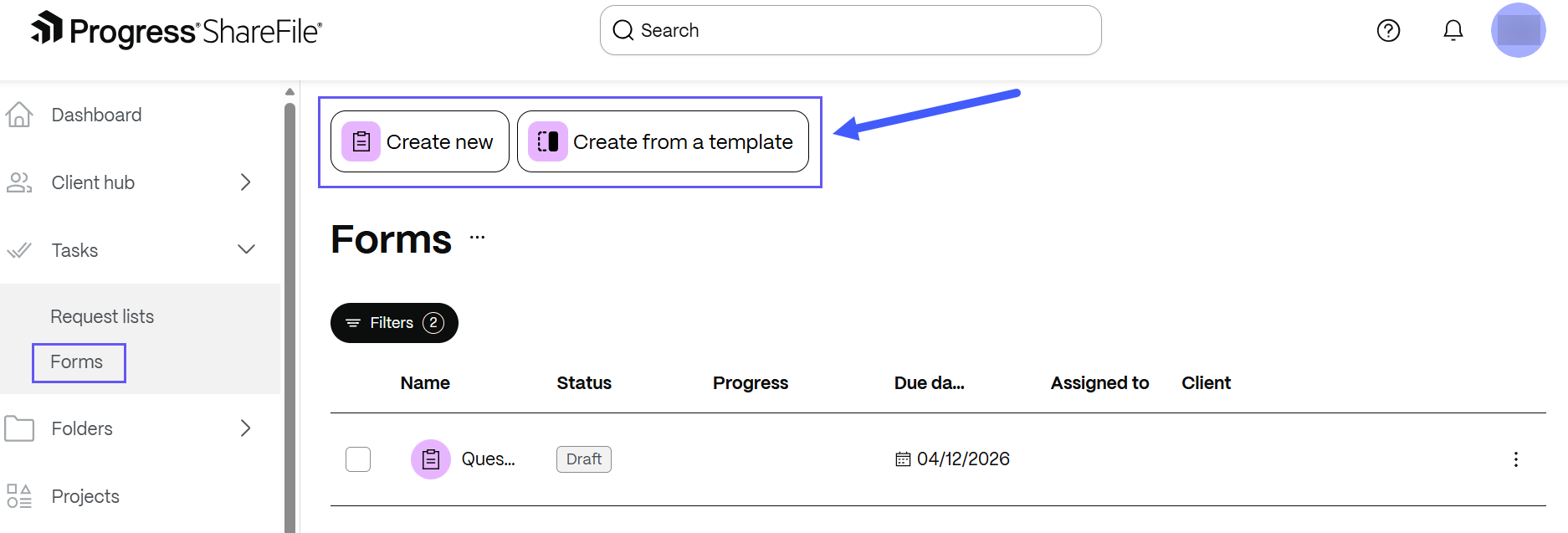Click the Dashboard home icon
The width and height of the screenshot is (1568, 533).
click(19, 115)
